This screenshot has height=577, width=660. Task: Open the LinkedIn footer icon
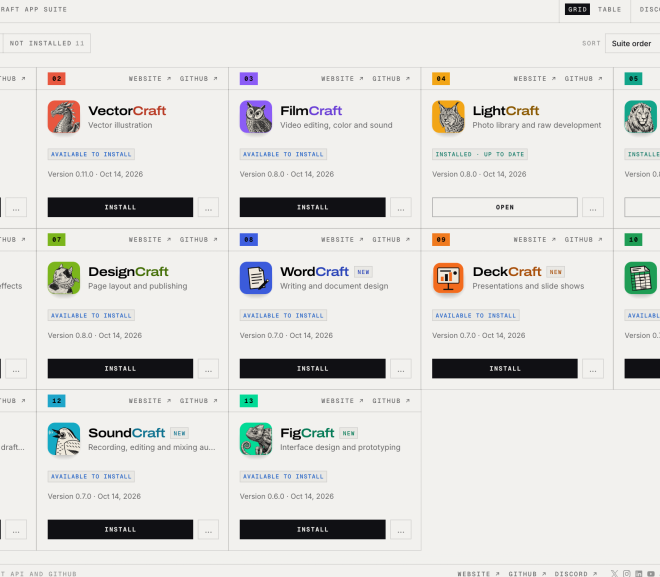pos(639,573)
